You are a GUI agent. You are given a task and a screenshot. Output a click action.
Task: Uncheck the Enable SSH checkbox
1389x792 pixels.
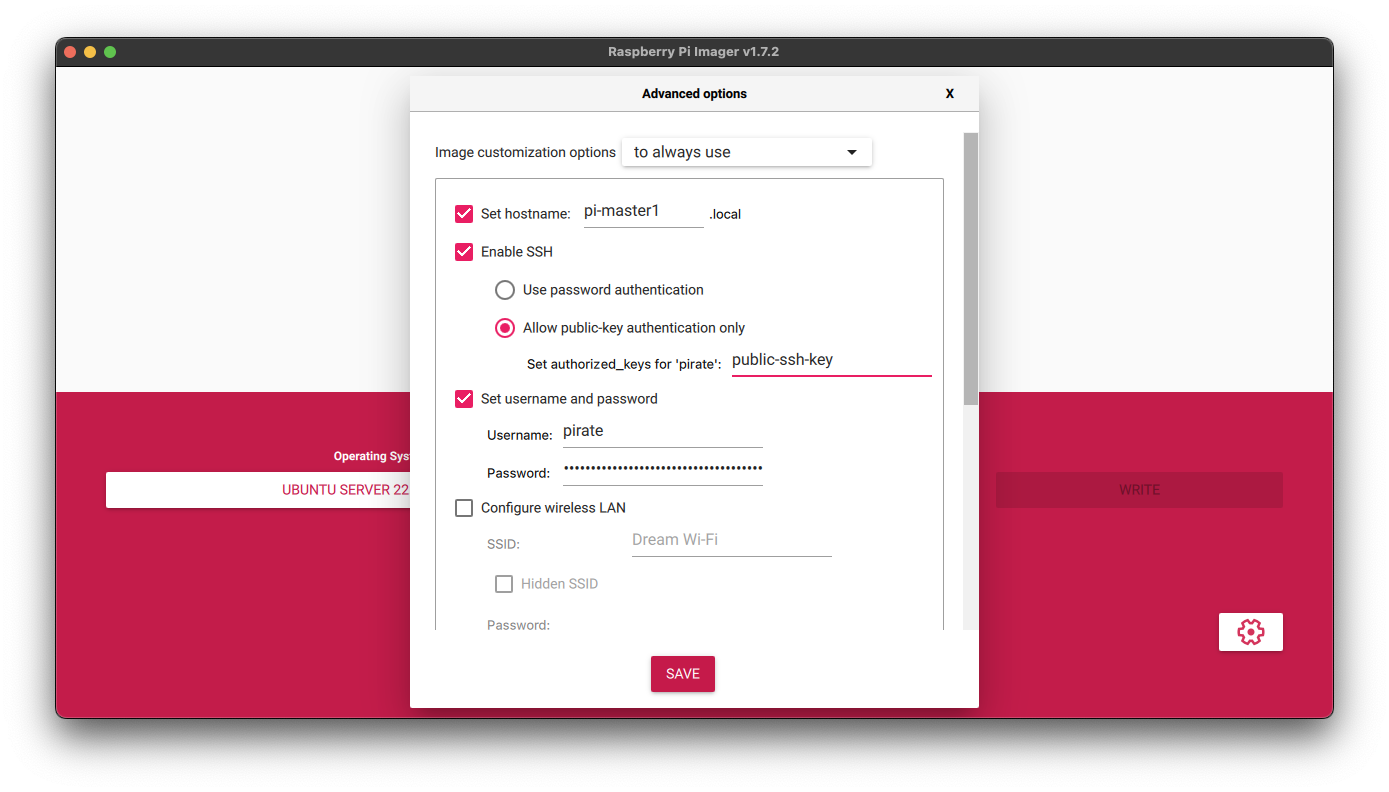[464, 252]
